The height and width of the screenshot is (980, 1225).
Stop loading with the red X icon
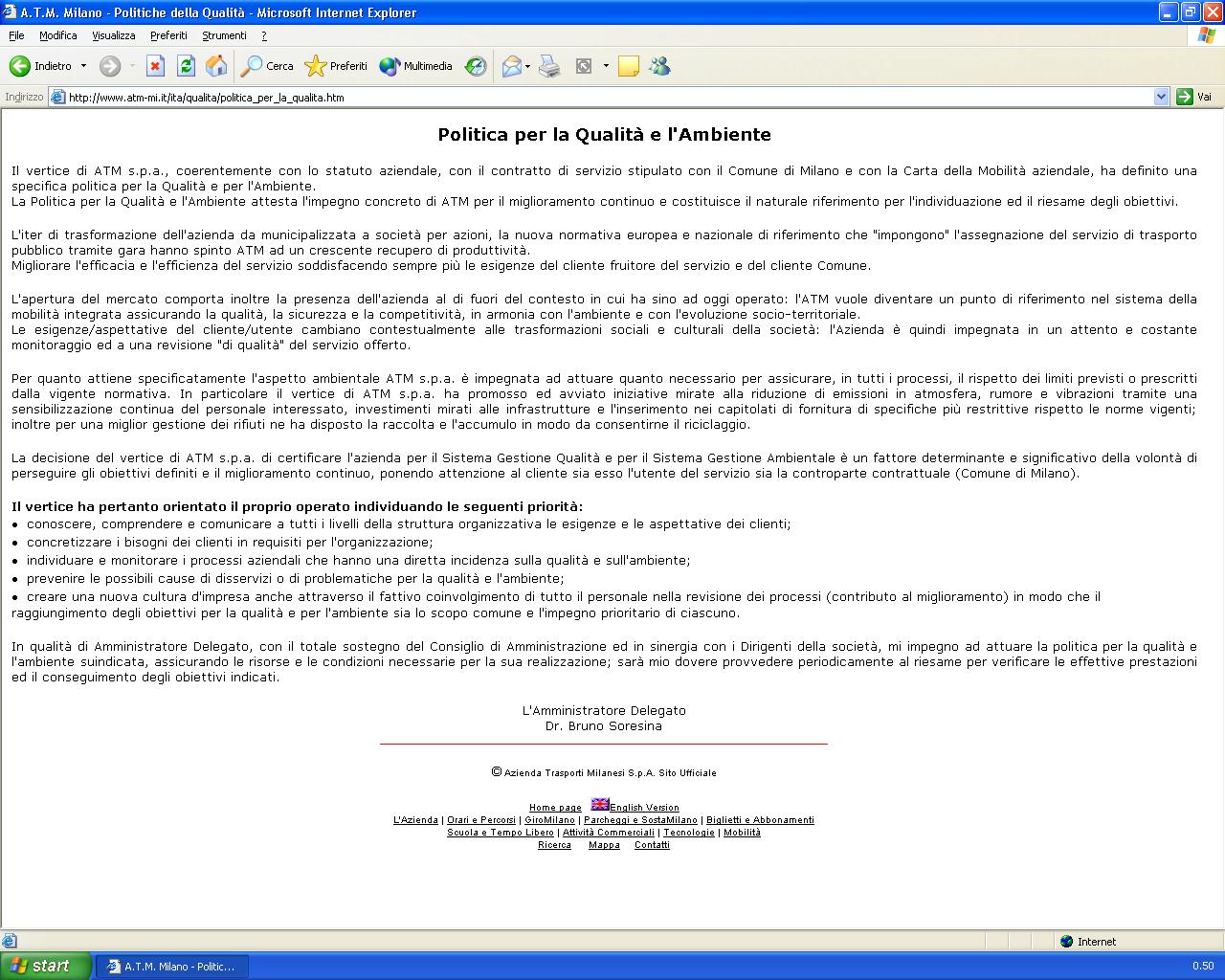[x=155, y=66]
